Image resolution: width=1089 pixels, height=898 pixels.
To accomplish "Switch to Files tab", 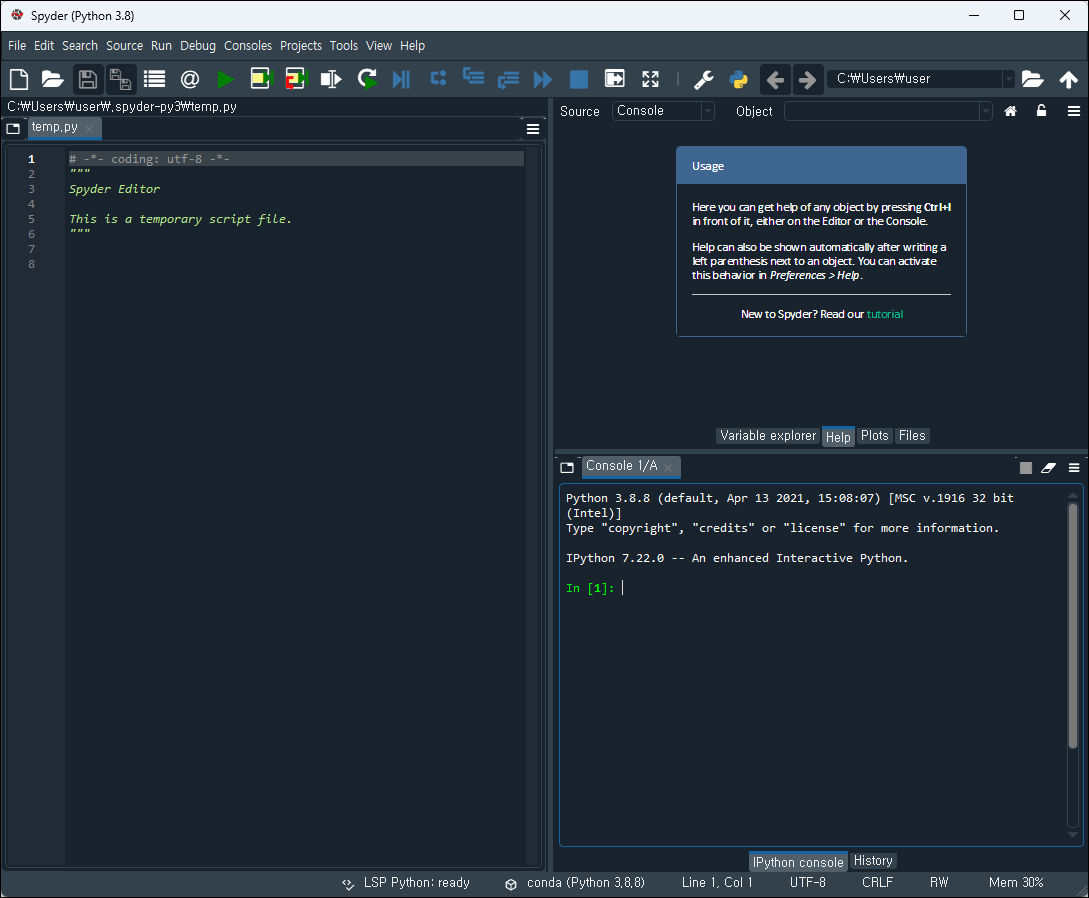I will tap(912, 435).
